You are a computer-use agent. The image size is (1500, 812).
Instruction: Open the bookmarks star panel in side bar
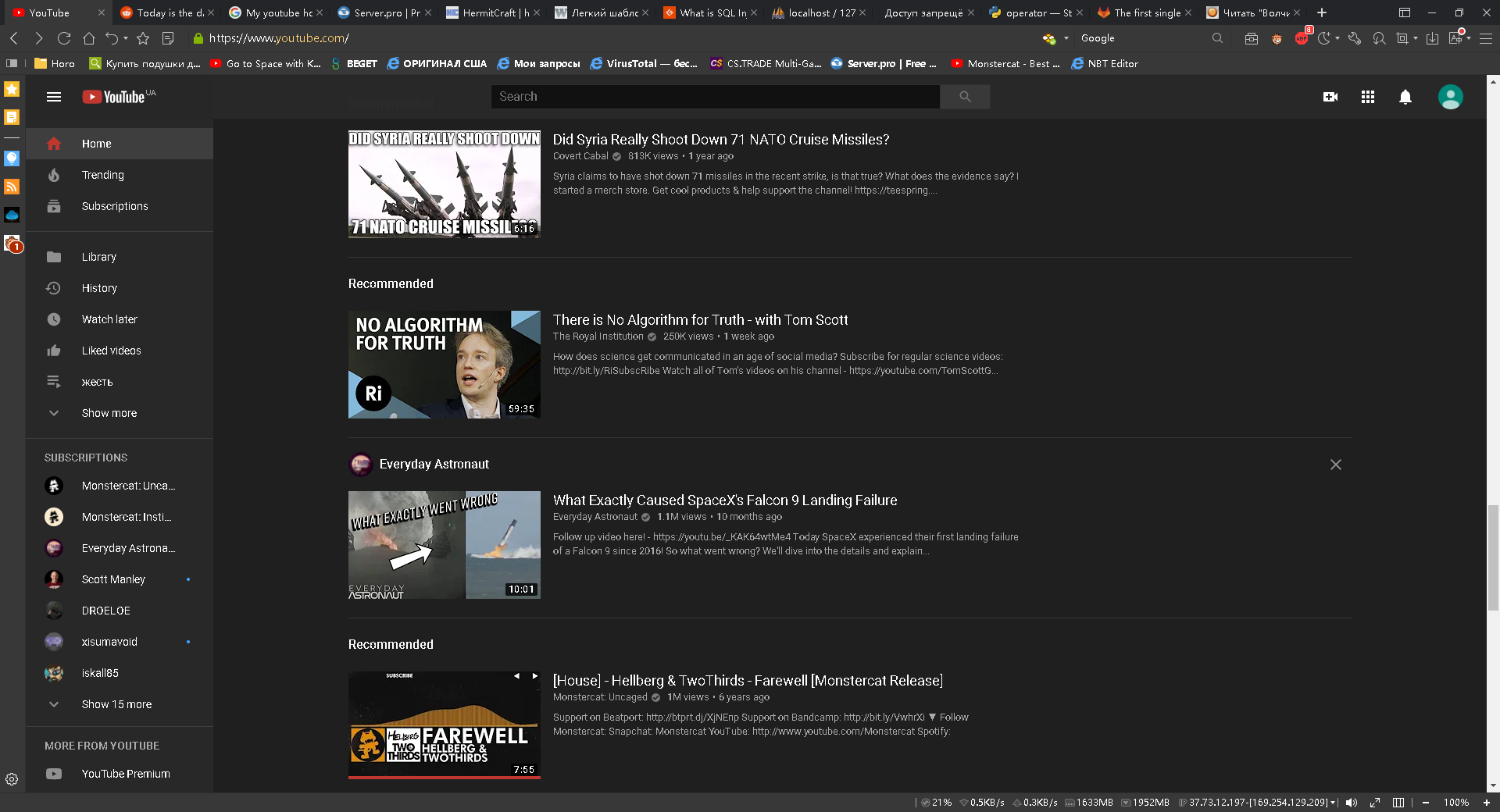coord(12,89)
